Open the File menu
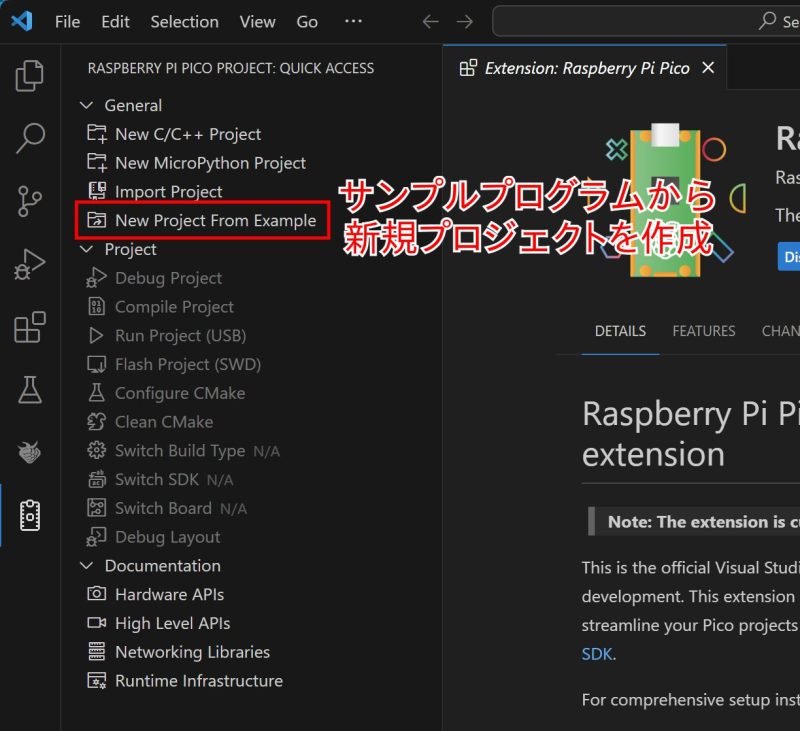Viewport: 800px width, 731px height. (67, 21)
